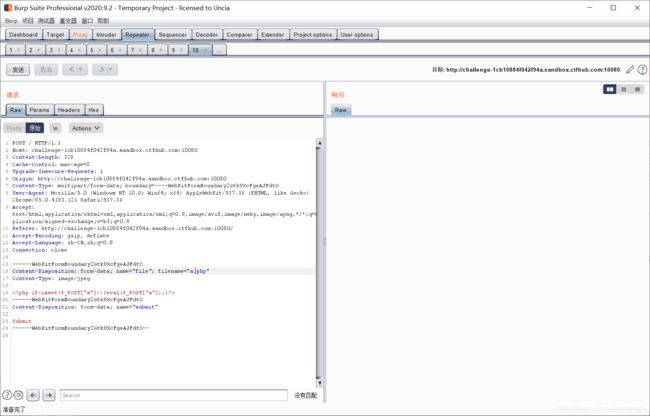This screenshot has width=650, height=416.
Task: Open the Proxy tab
Action: (x=80, y=35)
